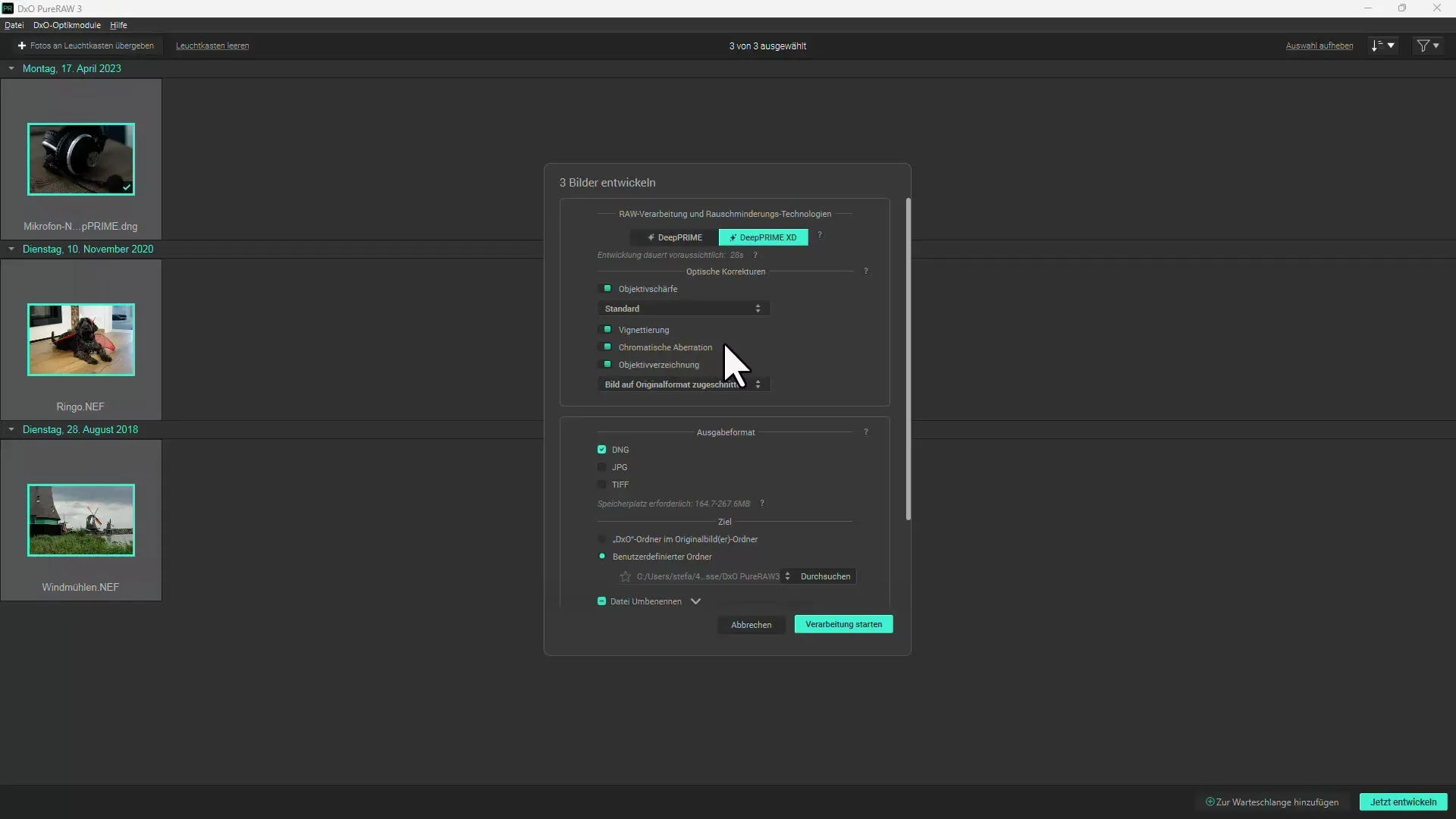Screen dimensions: 1456x819
Task: Select the Windmühlen.NEF thumbnail
Action: pyautogui.click(x=81, y=520)
